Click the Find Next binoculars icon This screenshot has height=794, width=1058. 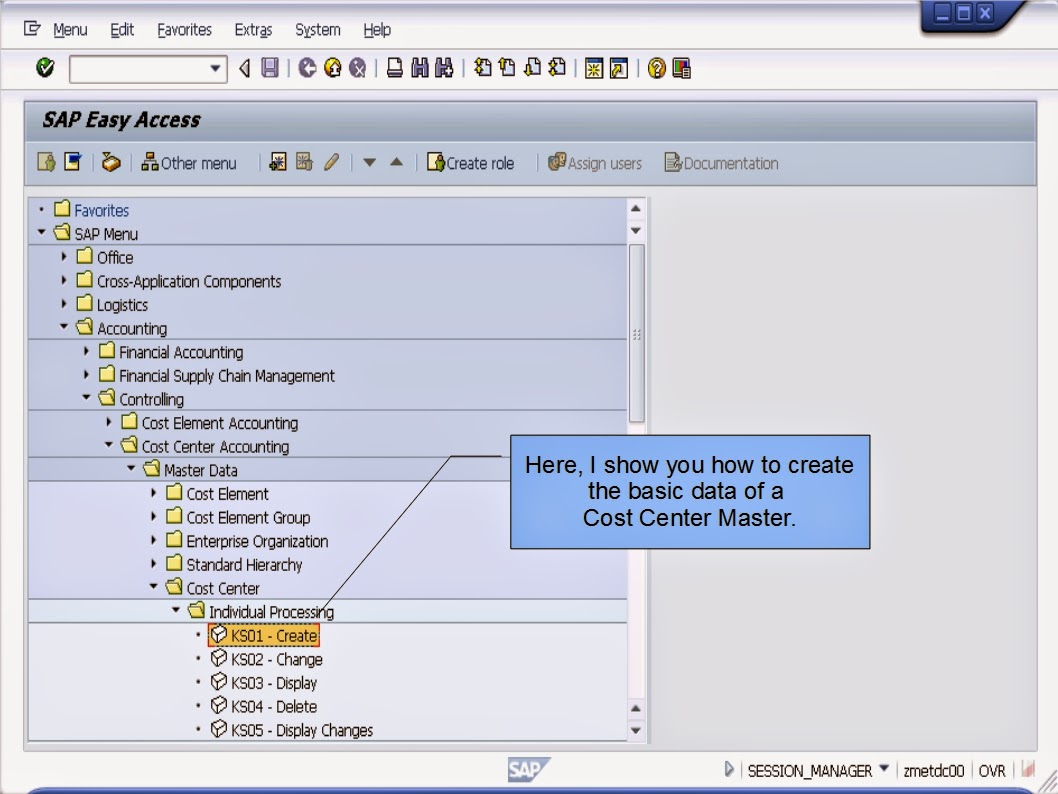(x=444, y=68)
